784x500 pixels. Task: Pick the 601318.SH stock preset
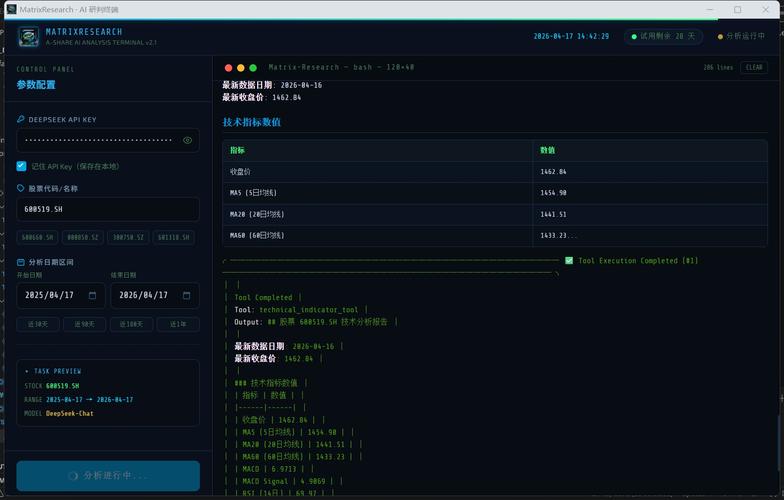175,237
